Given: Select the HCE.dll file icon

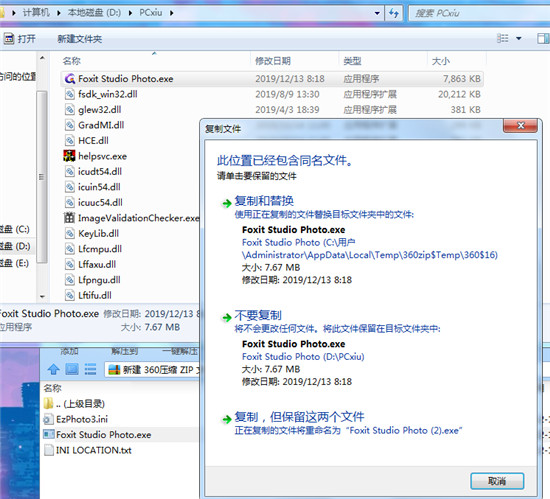Looking at the screenshot, I should click(69, 141).
